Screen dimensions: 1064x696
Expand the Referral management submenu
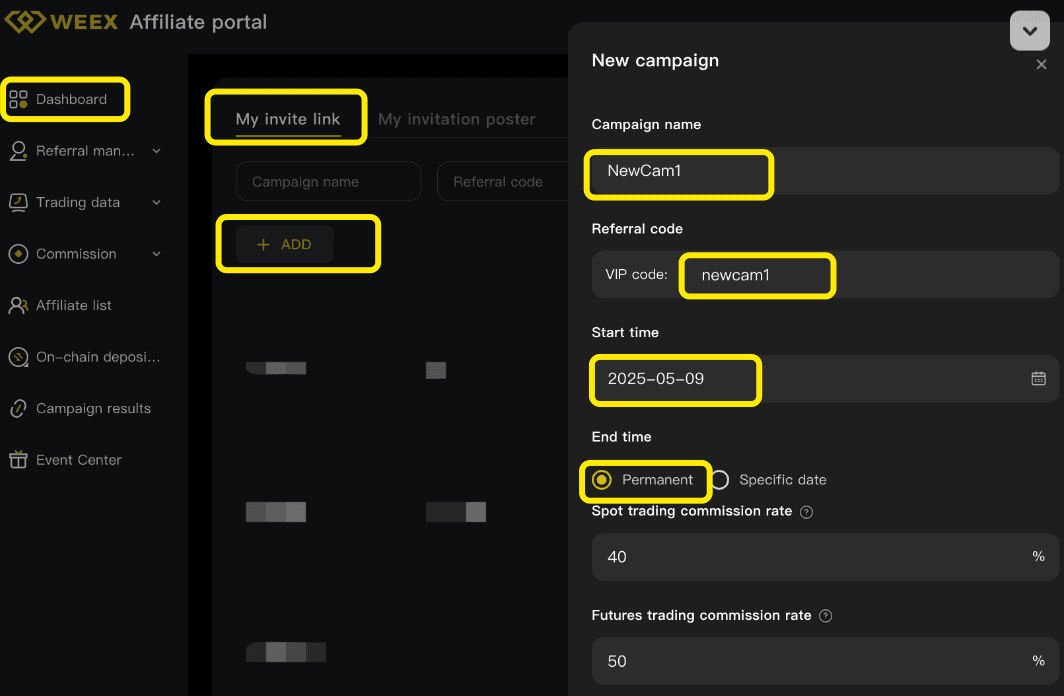click(x=156, y=151)
